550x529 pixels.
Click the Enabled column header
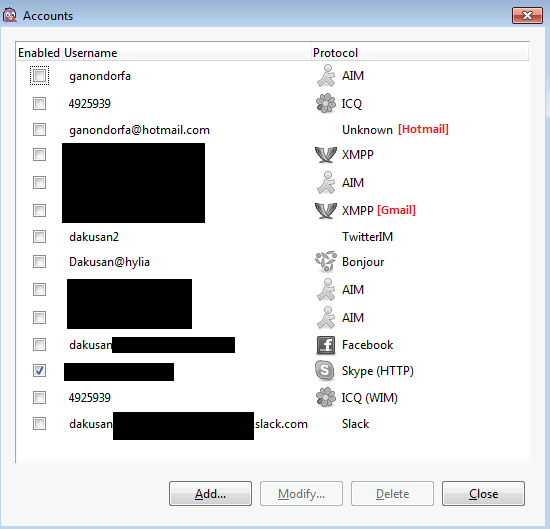(39, 53)
